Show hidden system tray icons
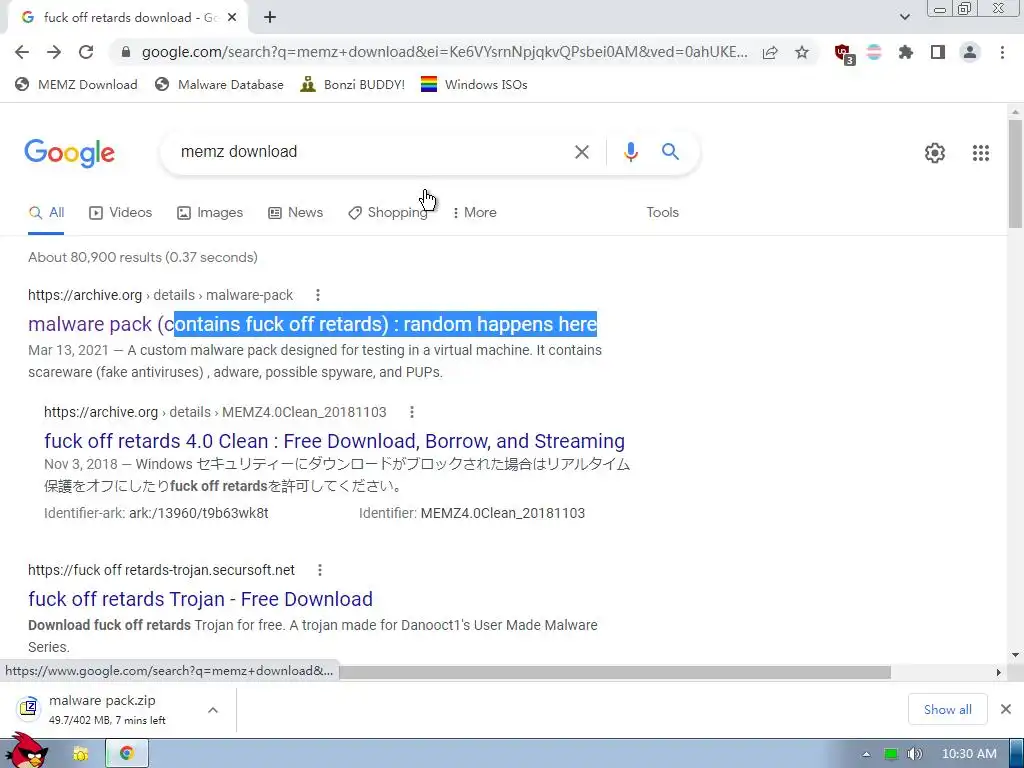This screenshot has width=1024, height=768. coord(866,754)
